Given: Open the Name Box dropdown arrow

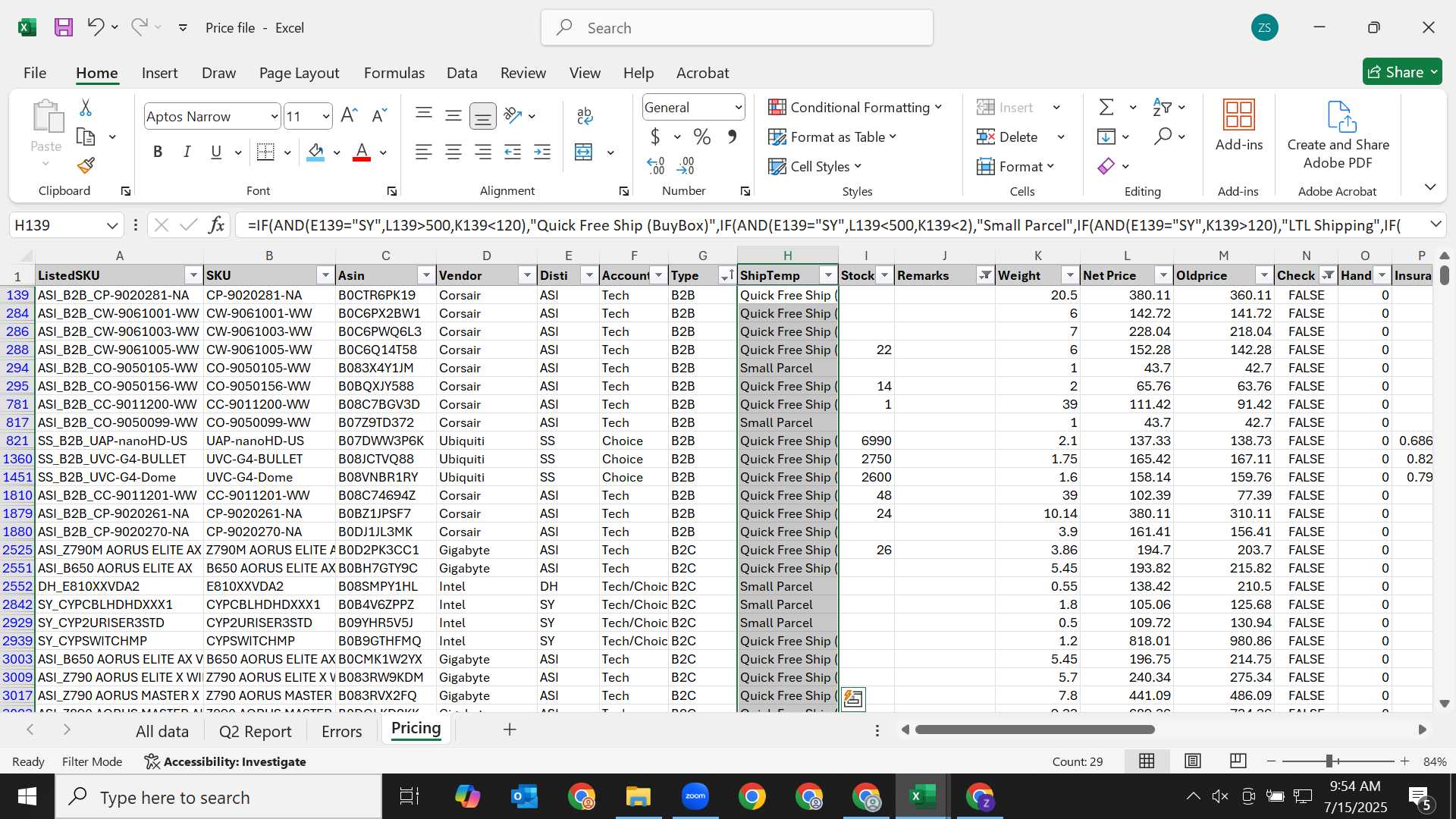Looking at the screenshot, I should coord(112,225).
